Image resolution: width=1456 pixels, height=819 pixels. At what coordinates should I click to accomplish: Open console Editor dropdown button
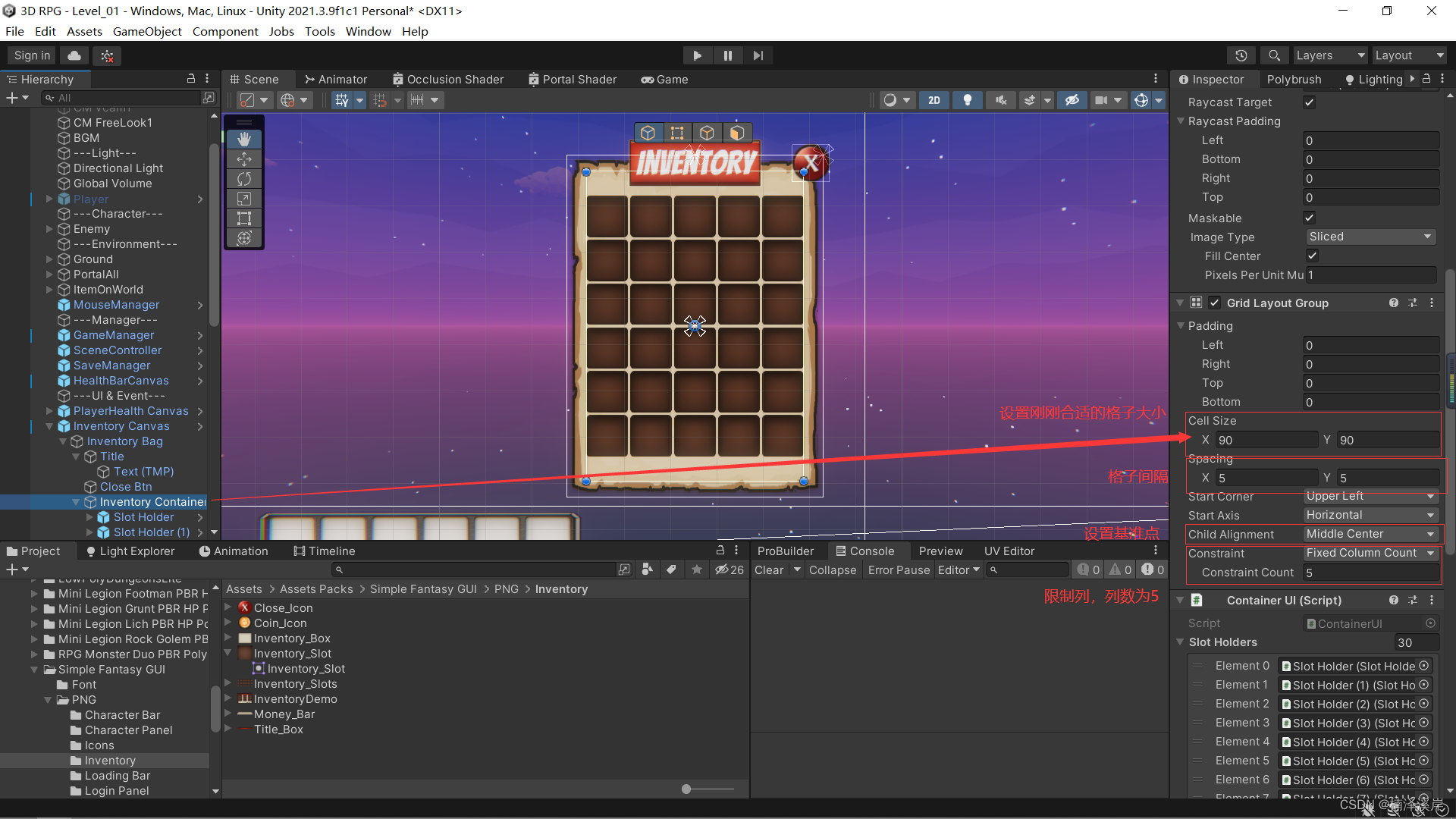pyautogui.click(x=959, y=570)
